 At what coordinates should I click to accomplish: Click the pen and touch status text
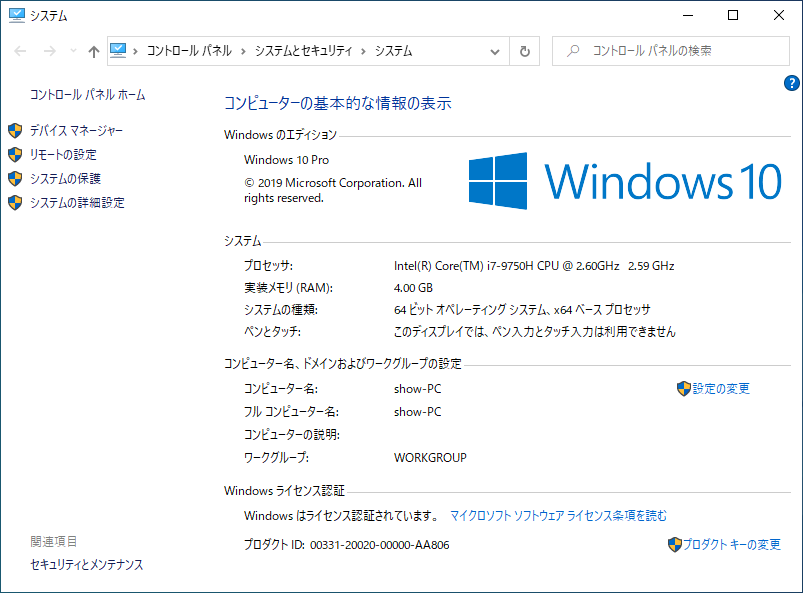click(535, 332)
